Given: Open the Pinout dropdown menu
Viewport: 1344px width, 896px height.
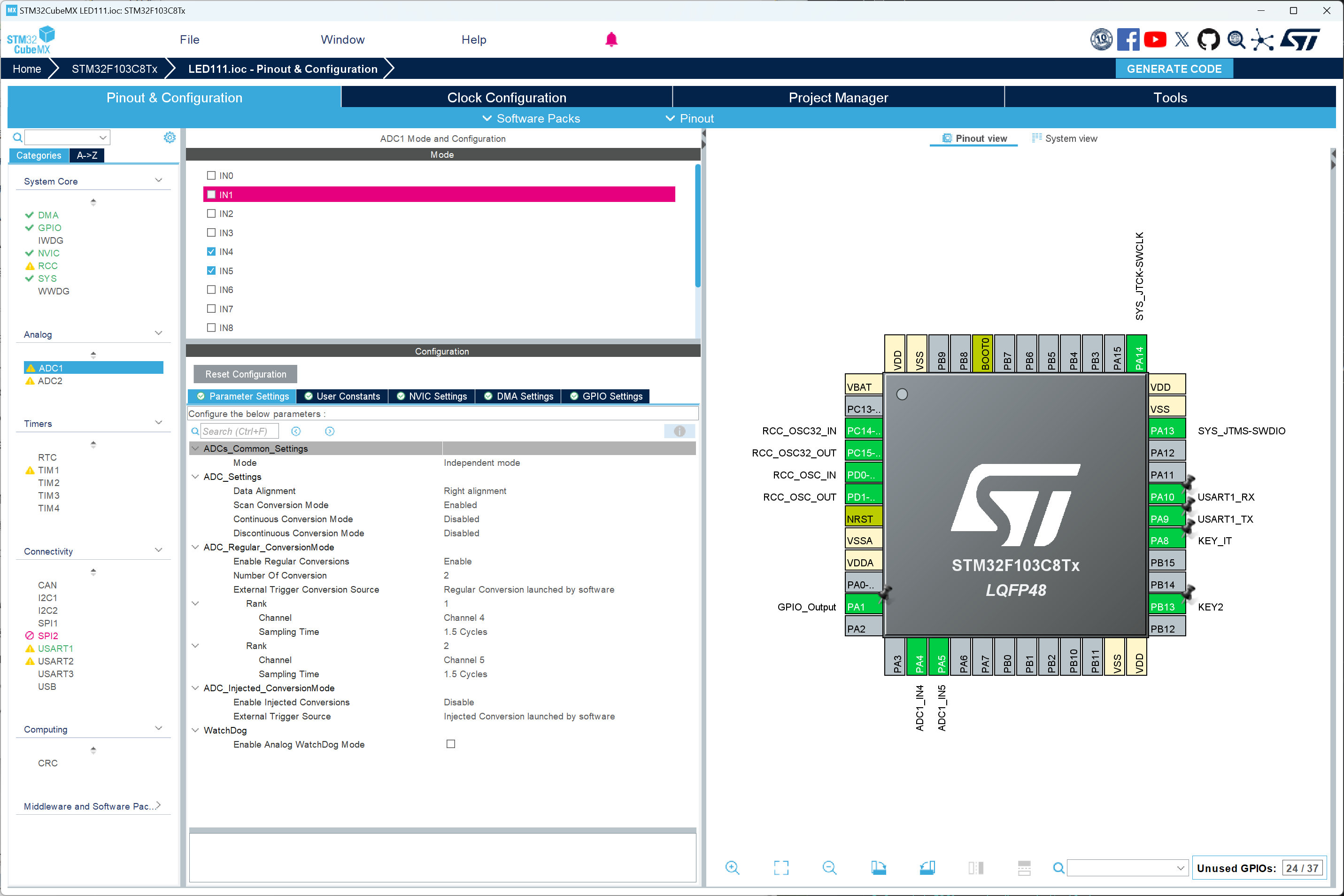Looking at the screenshot, I should point(690,118).
